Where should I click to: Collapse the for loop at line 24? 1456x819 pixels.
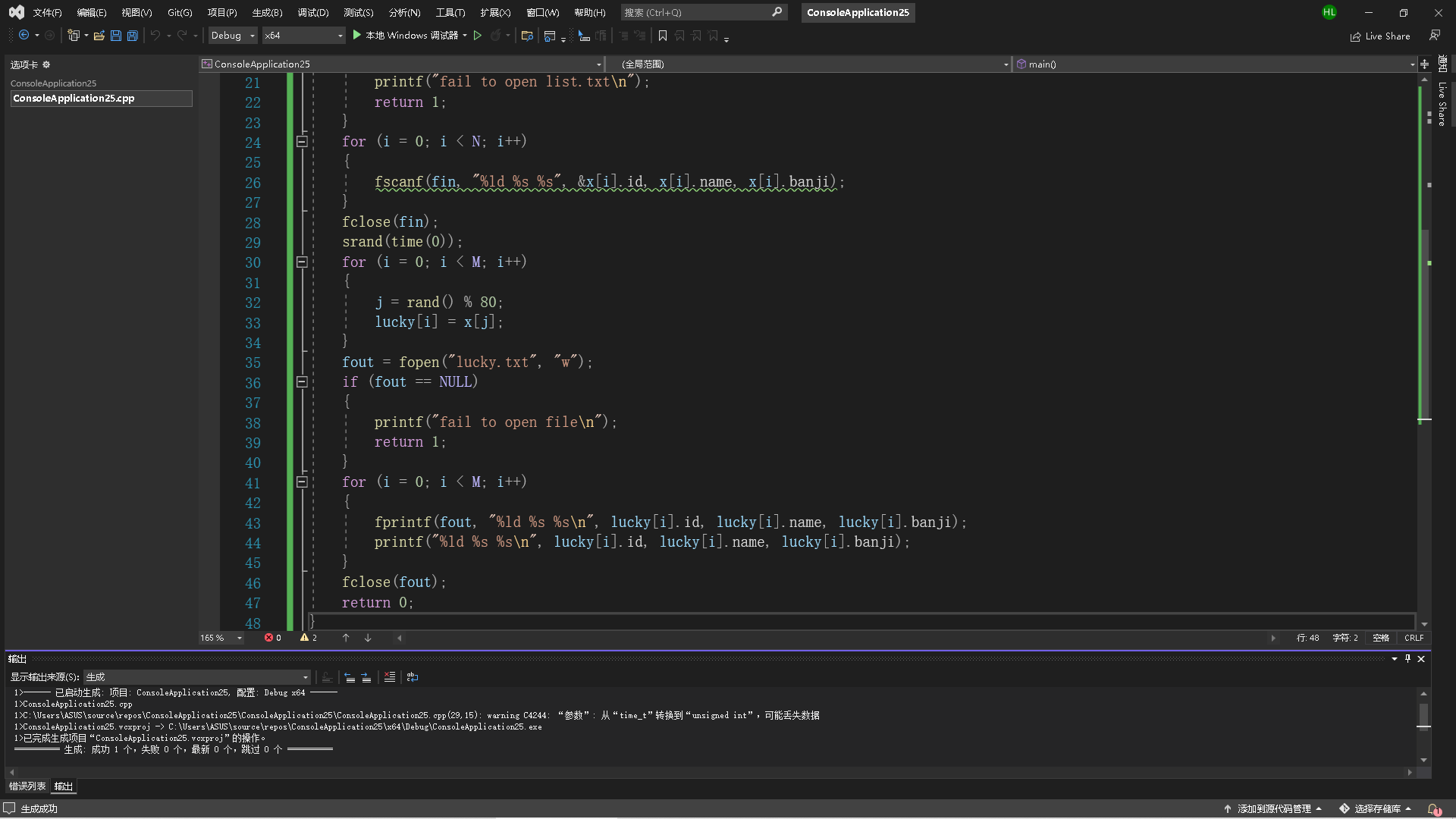[x=302, y=142]
